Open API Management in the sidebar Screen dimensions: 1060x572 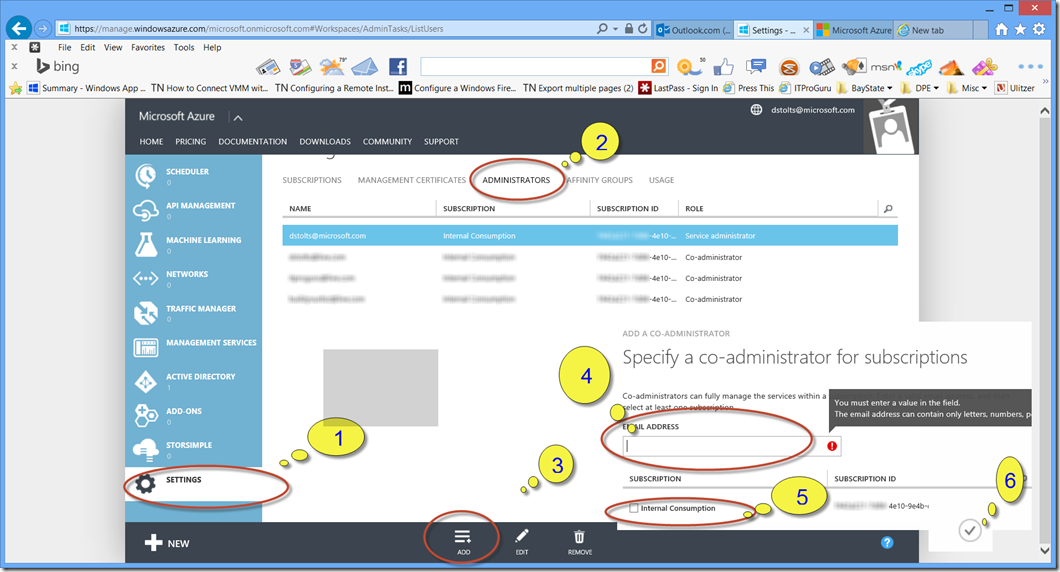coord(194,210)
